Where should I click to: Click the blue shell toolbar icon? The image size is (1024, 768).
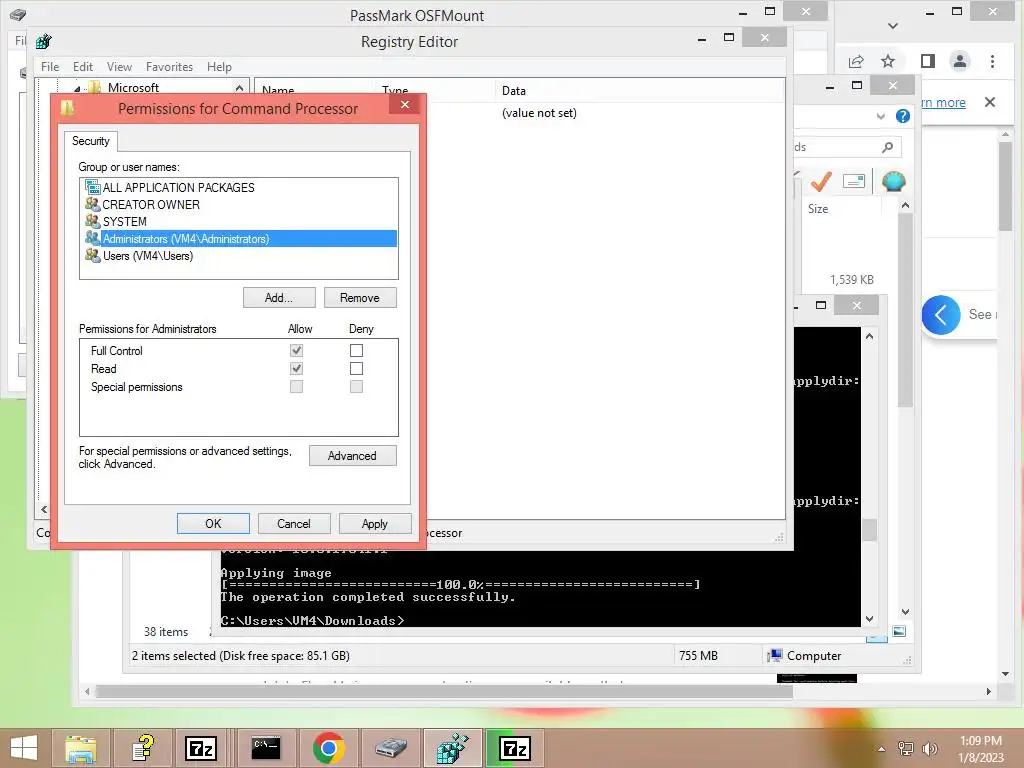tap(893, 182)
